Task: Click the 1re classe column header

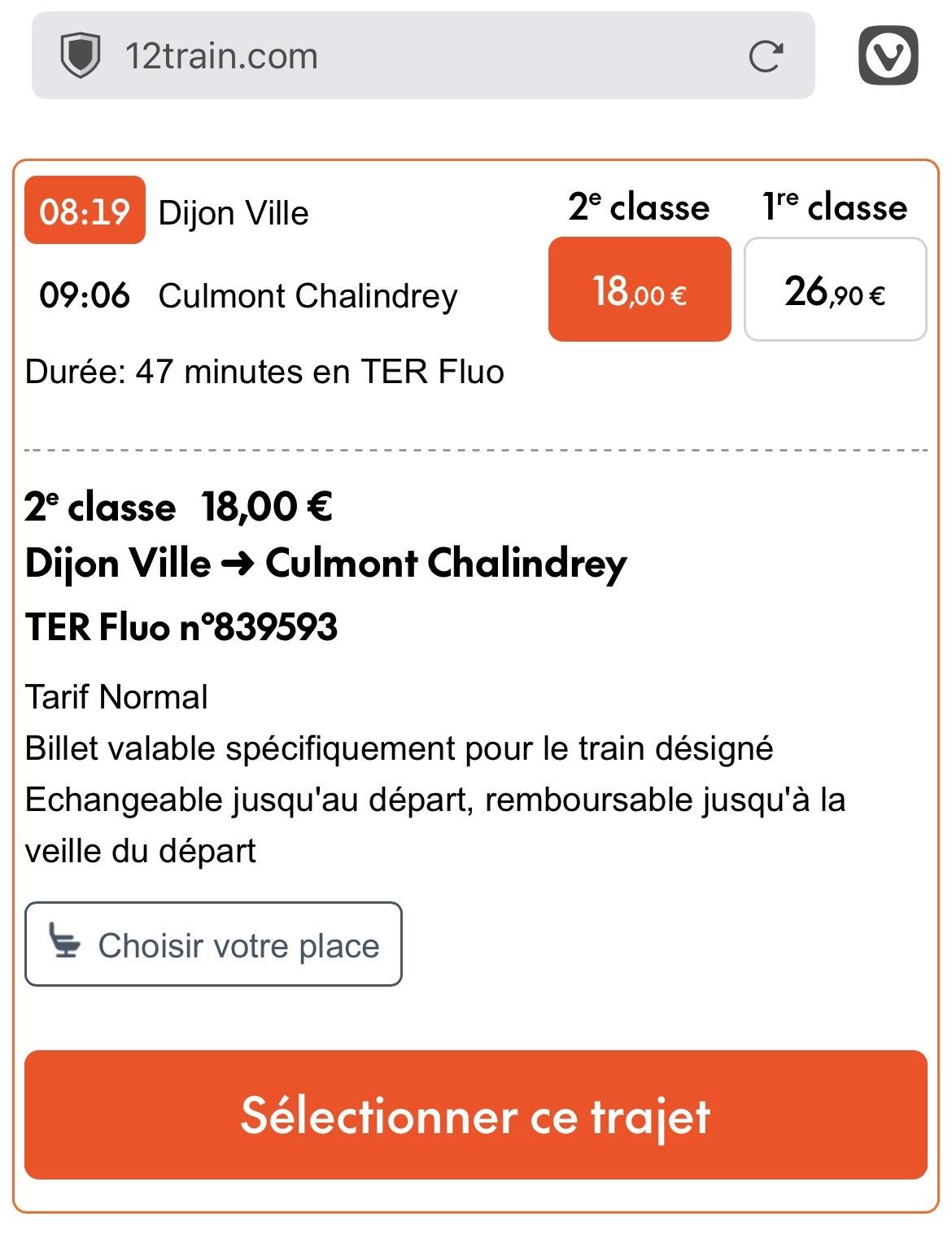Action: coord(835,207)
